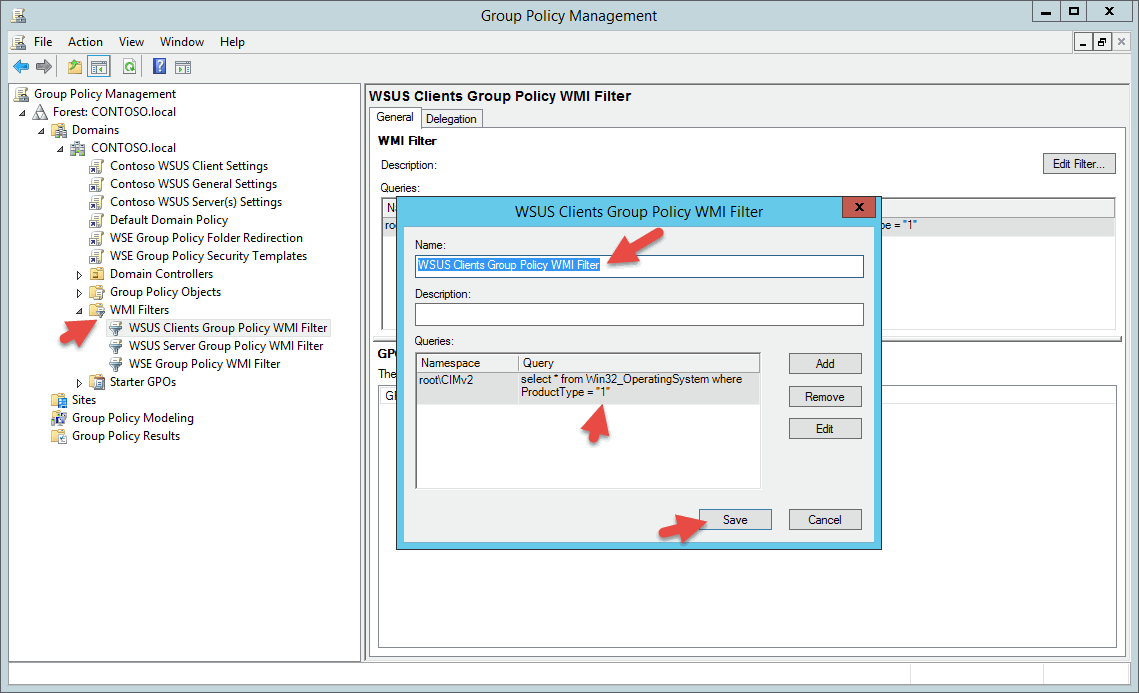Viewport: 1139px width, 693px height.
Task: Click the Namespace column header
Action: (x=467, y=363)
